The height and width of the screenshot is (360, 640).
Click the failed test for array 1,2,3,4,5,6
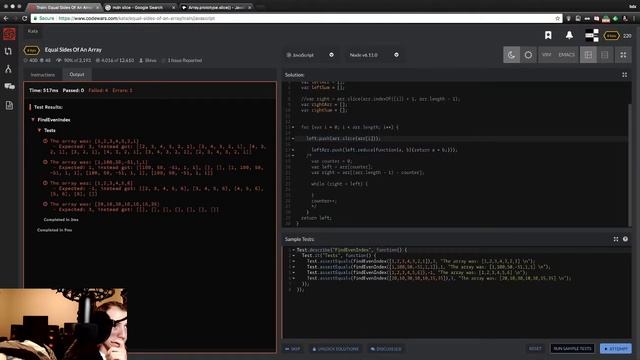(x=155, y=189)
